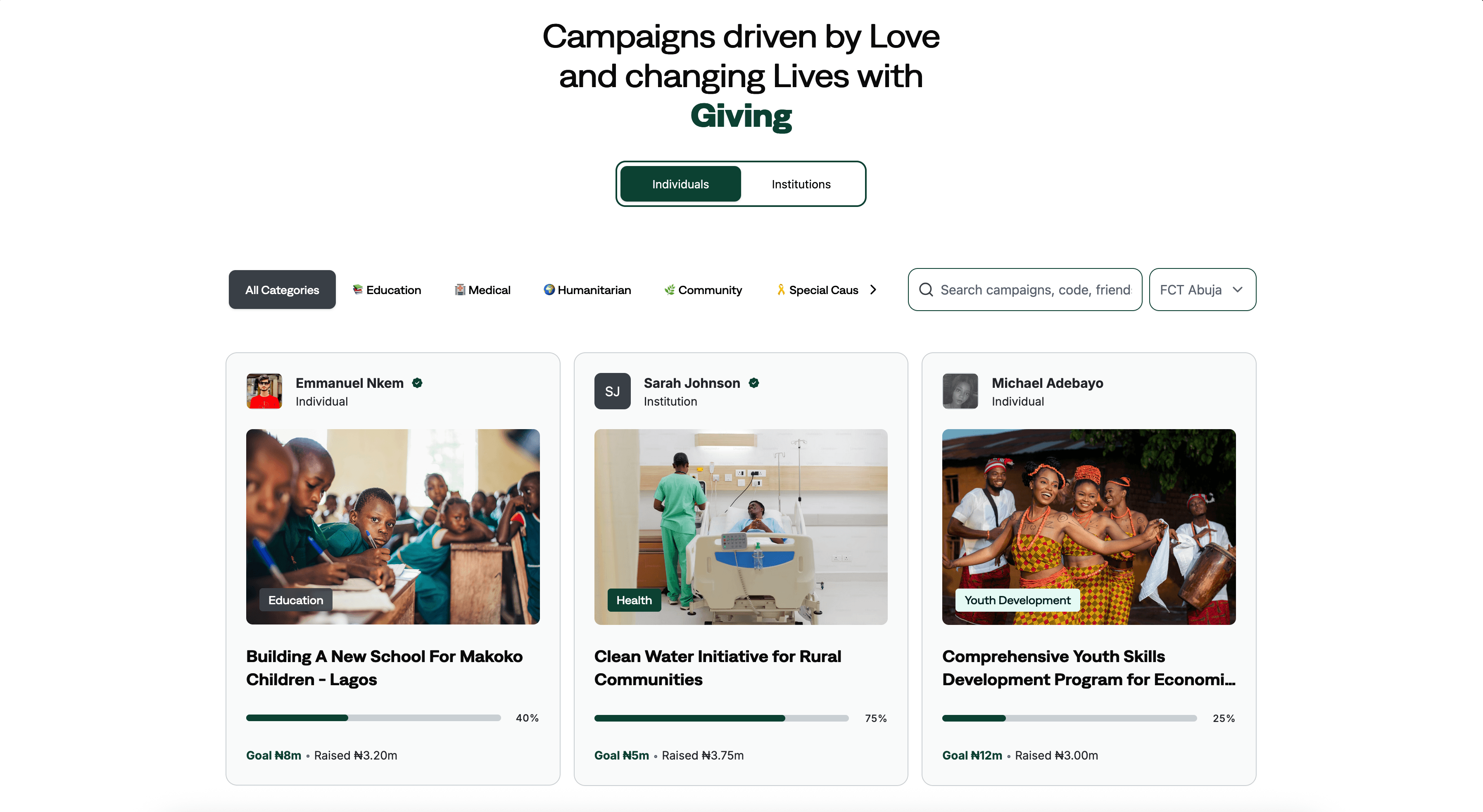Viewport: 1483px width, 812px height.
Task: Open the FCT Abuja location dropdown
Action: coord(1202,290)
